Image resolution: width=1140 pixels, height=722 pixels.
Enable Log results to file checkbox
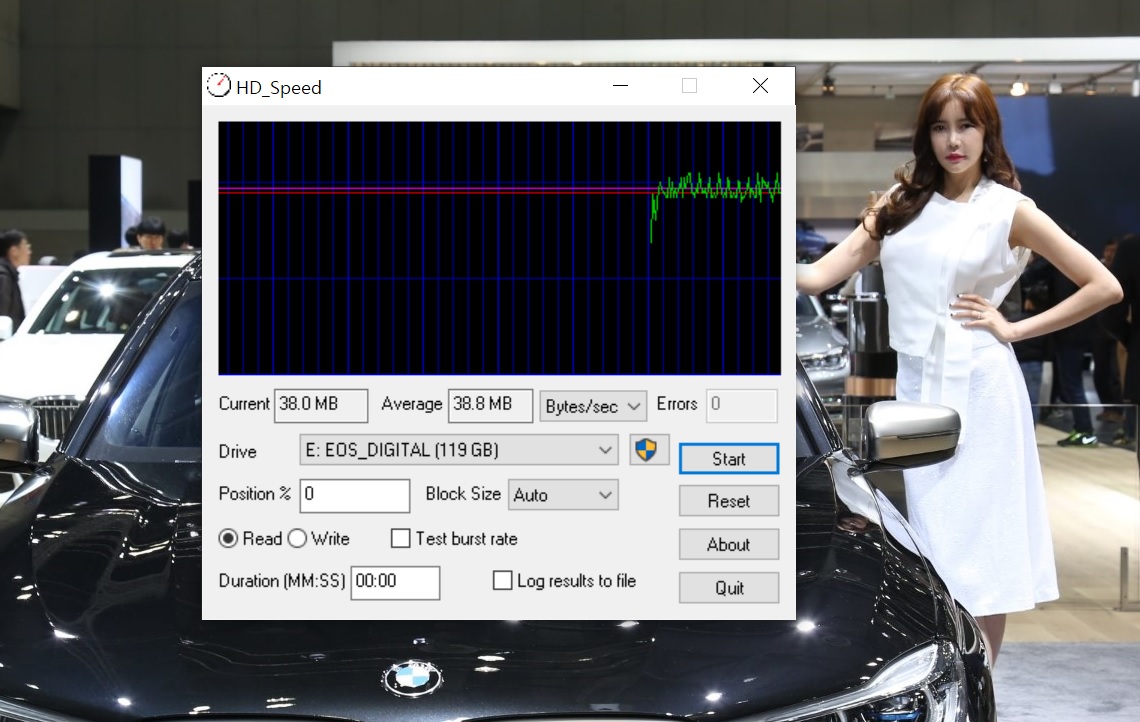[502, 580]
